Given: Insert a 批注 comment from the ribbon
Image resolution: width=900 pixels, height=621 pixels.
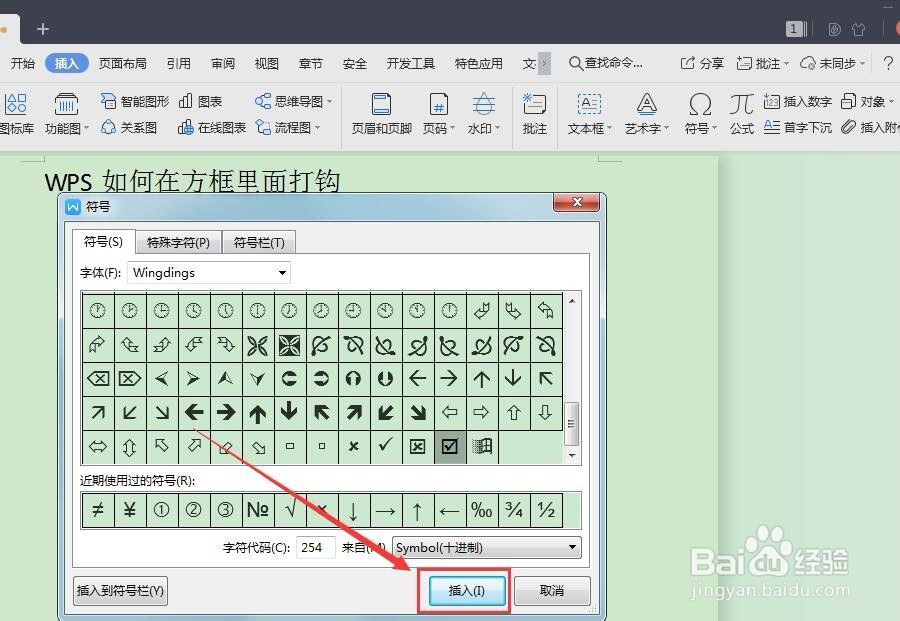Looking at the screenshot, I should click(534, 114).
